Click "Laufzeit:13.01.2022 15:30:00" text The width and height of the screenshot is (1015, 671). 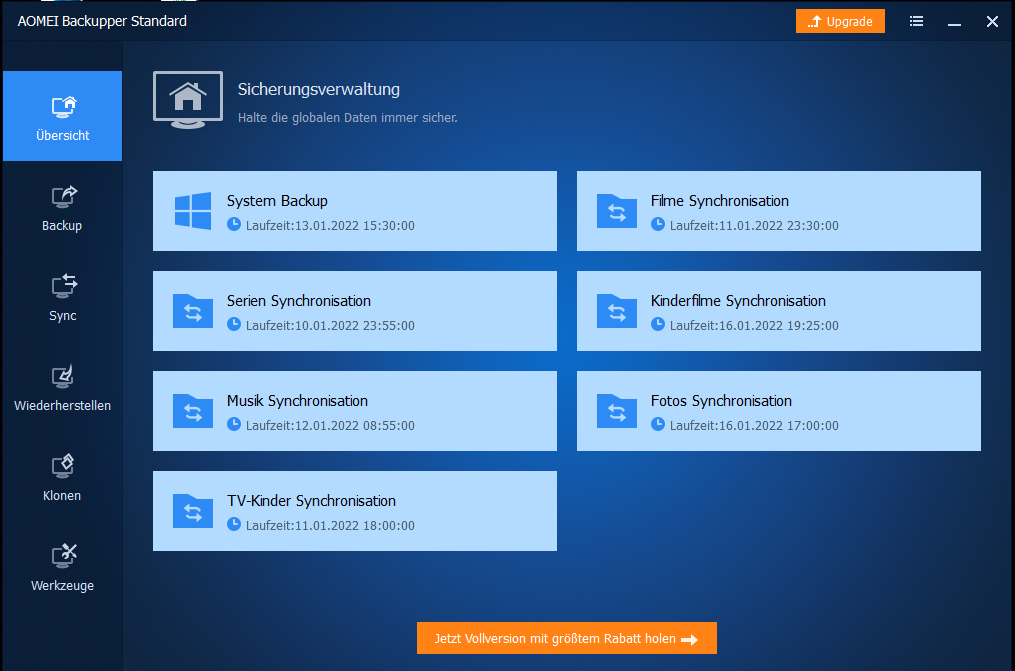click(x=330, y=226)
